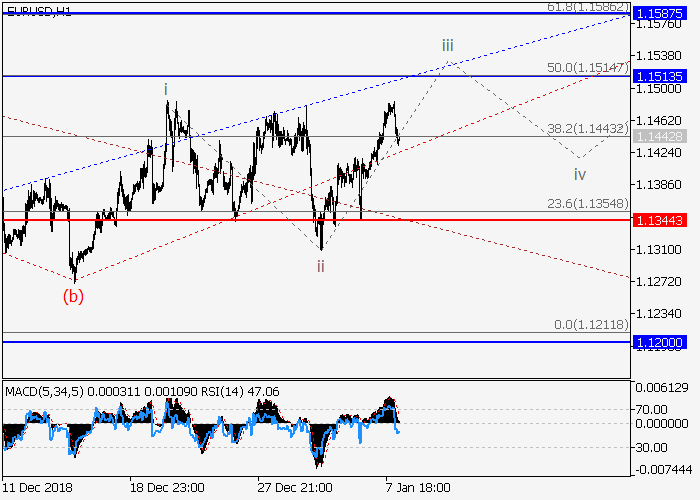Click the 11 Dec 2018 date label
The image size is (700, 500).
click(x=38, y=487)
